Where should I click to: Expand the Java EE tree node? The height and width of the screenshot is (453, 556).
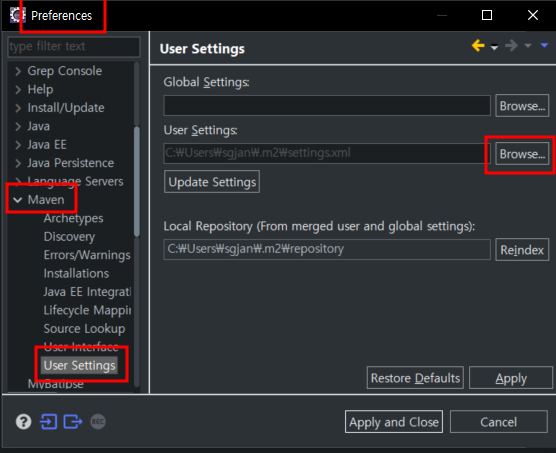pyautogui.click(x=18, y=145)
